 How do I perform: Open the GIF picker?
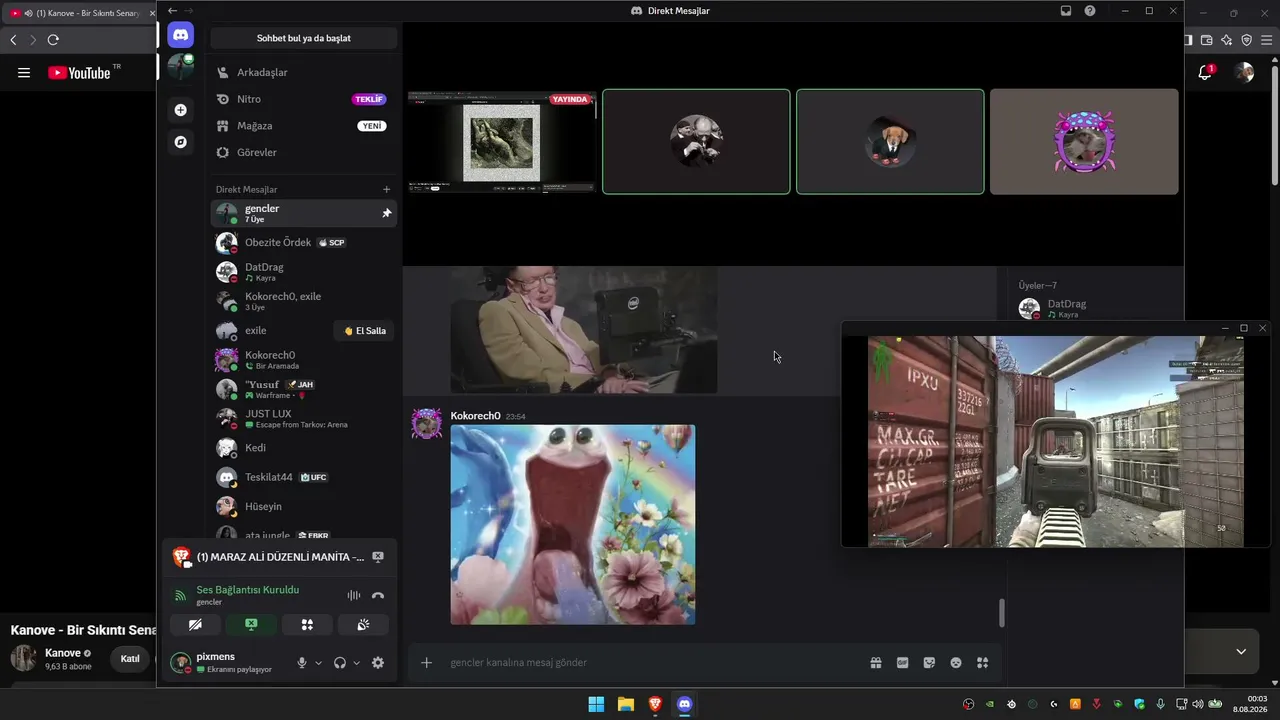(903, 662)
